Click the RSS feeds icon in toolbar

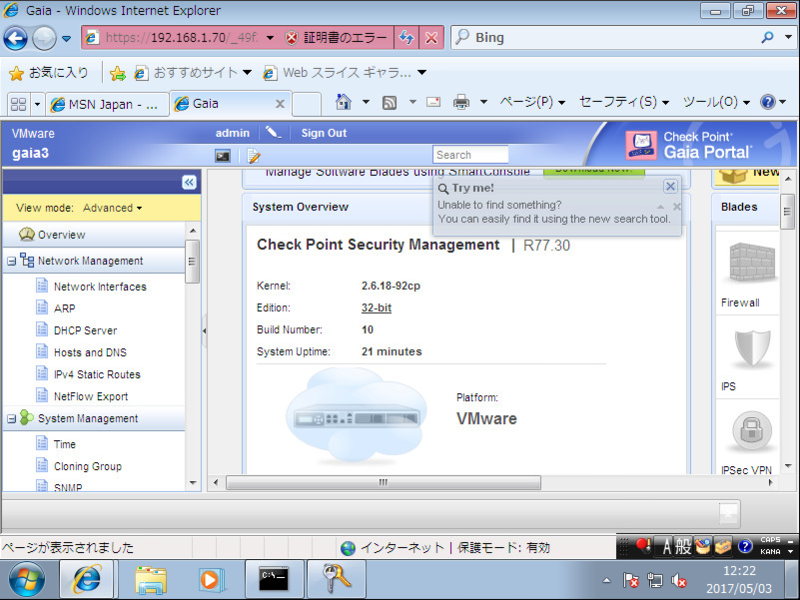pos(389,103)
